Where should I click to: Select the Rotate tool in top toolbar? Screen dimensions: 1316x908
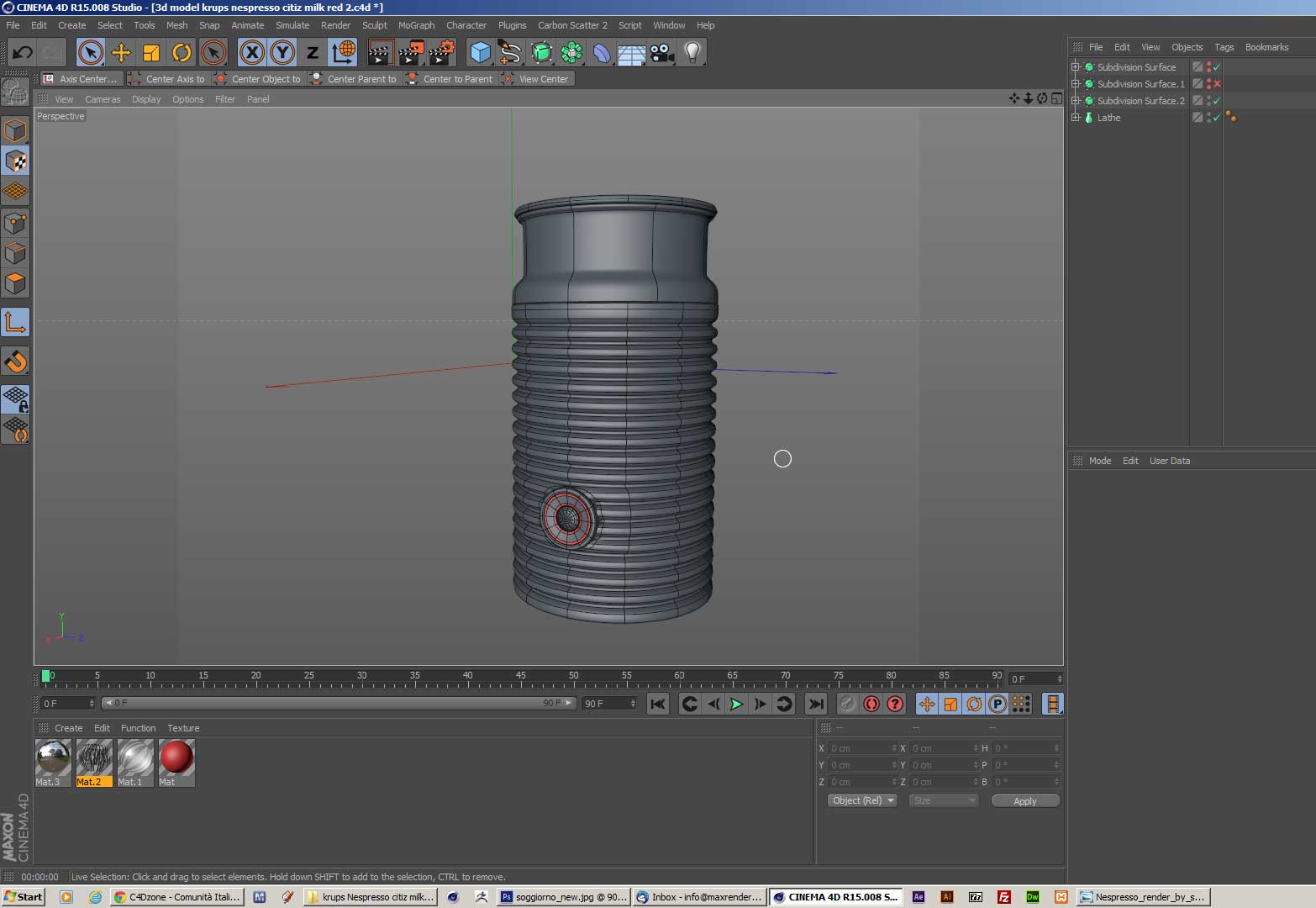point(182,53)
